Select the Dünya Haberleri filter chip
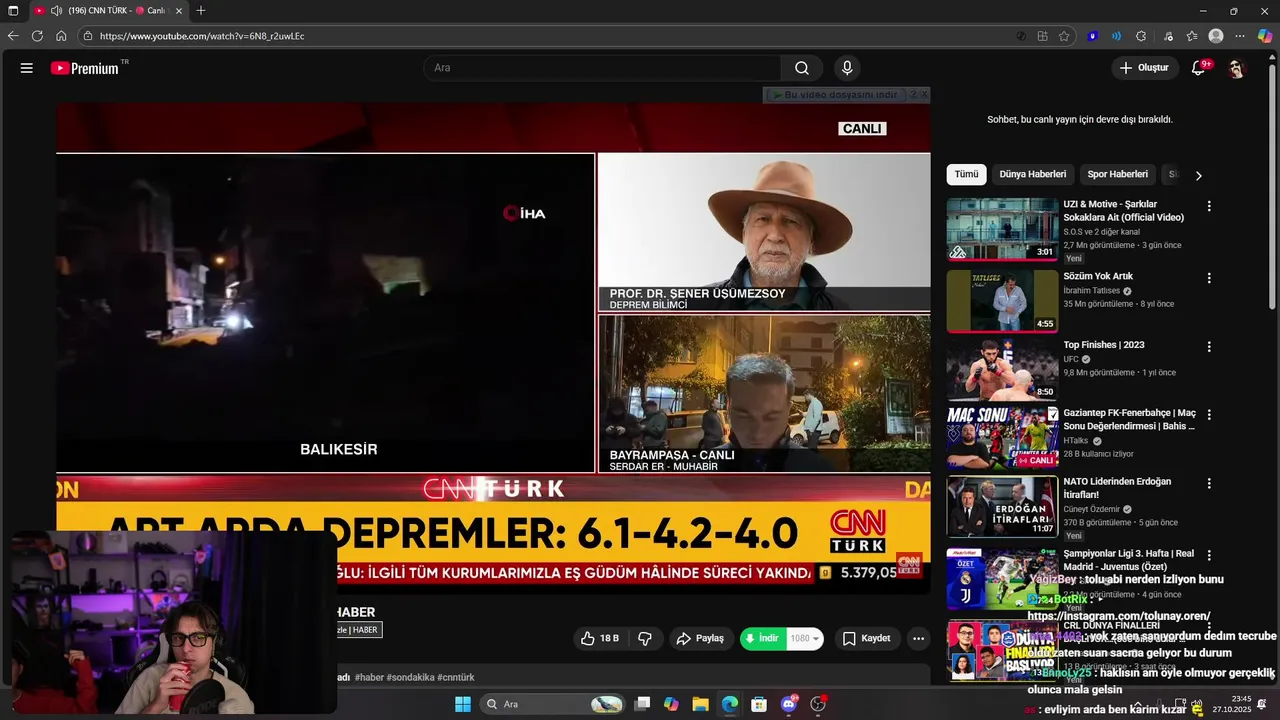The height and width of the screenshot is (720, 1280). click(1033, 174)
